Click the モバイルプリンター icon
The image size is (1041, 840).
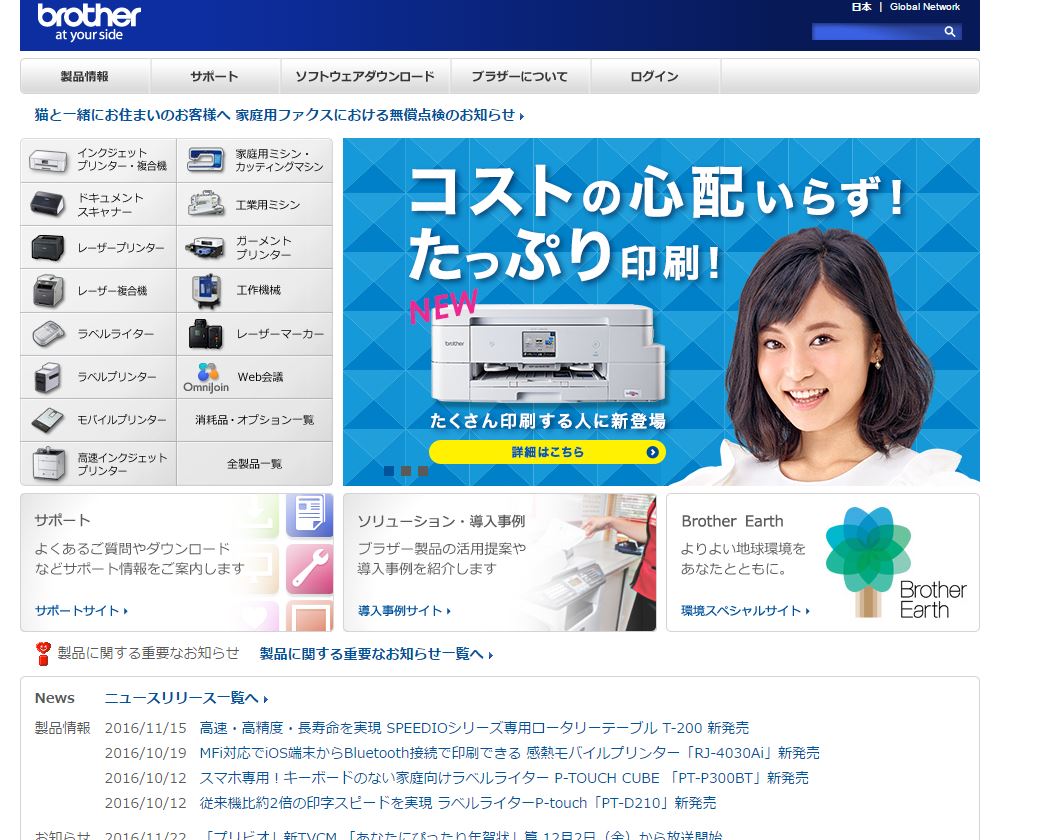[48, 420]
